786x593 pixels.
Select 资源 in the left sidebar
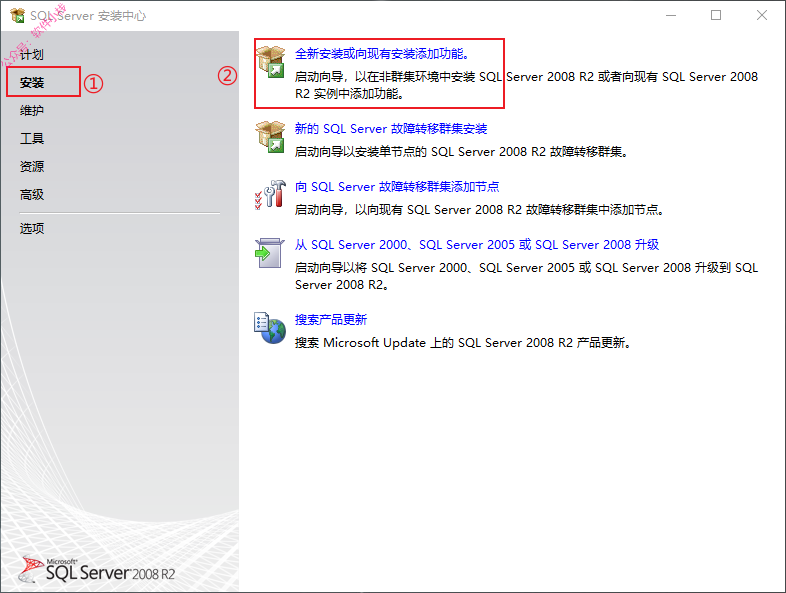tap(32, 166)
